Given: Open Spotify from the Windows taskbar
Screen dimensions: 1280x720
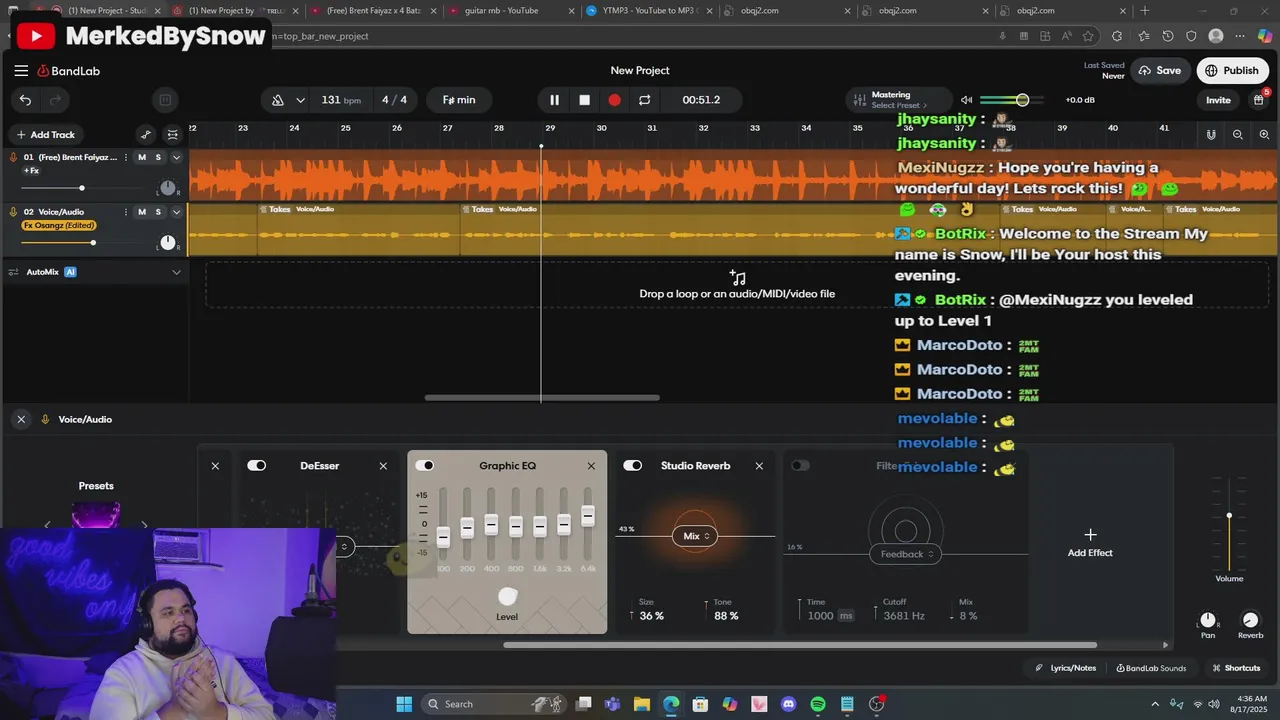Looking at the screenshot, I should (818, 704).
